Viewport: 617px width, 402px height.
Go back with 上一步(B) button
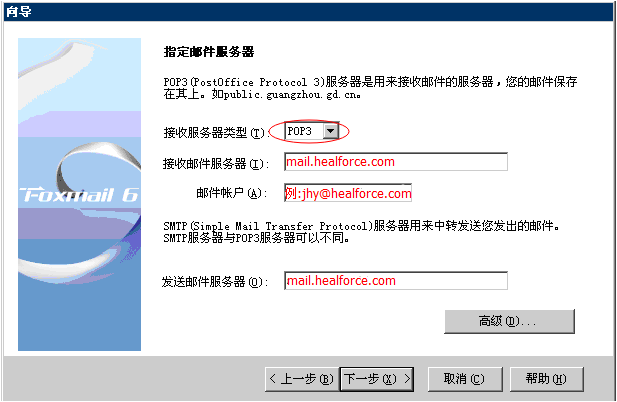(302, 379)
